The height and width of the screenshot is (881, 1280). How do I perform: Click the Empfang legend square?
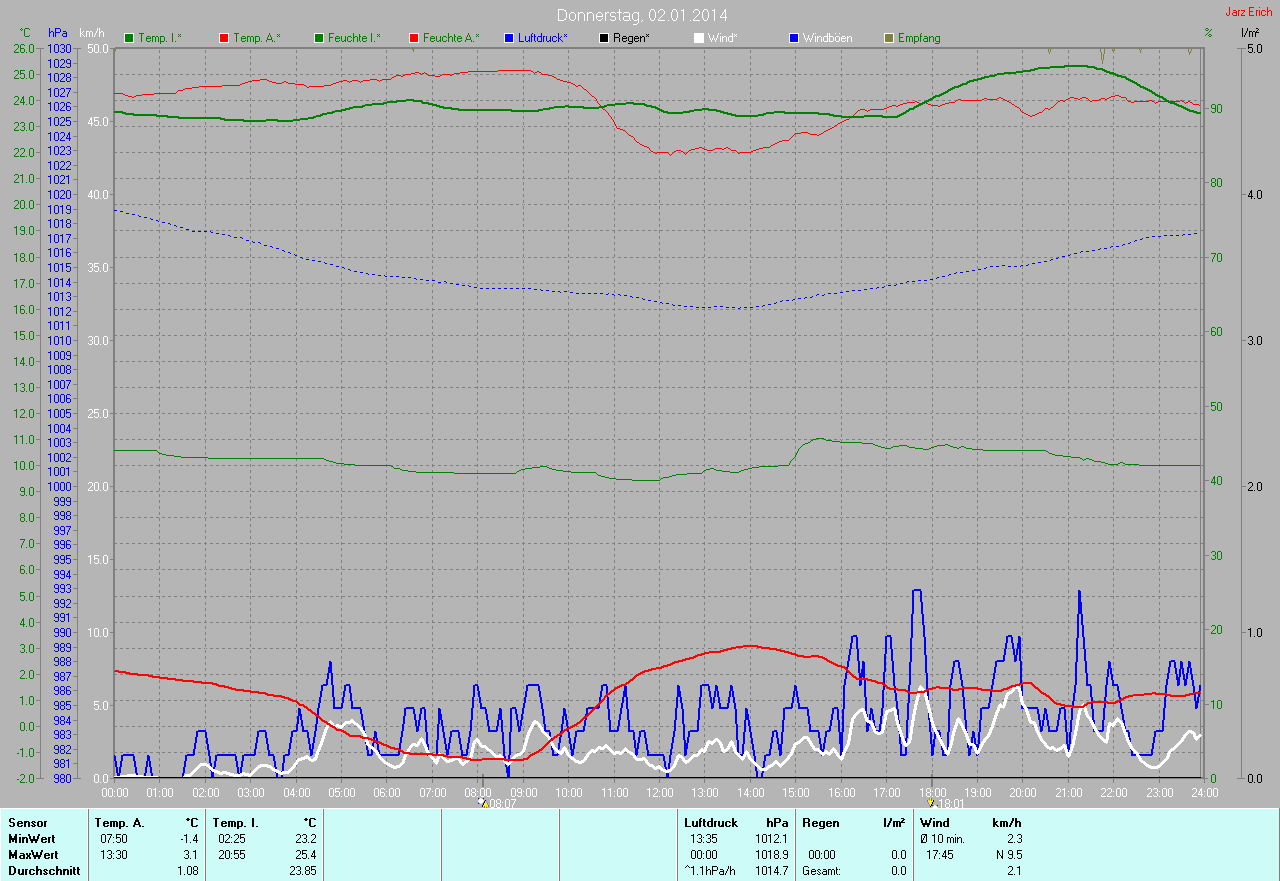889,38
